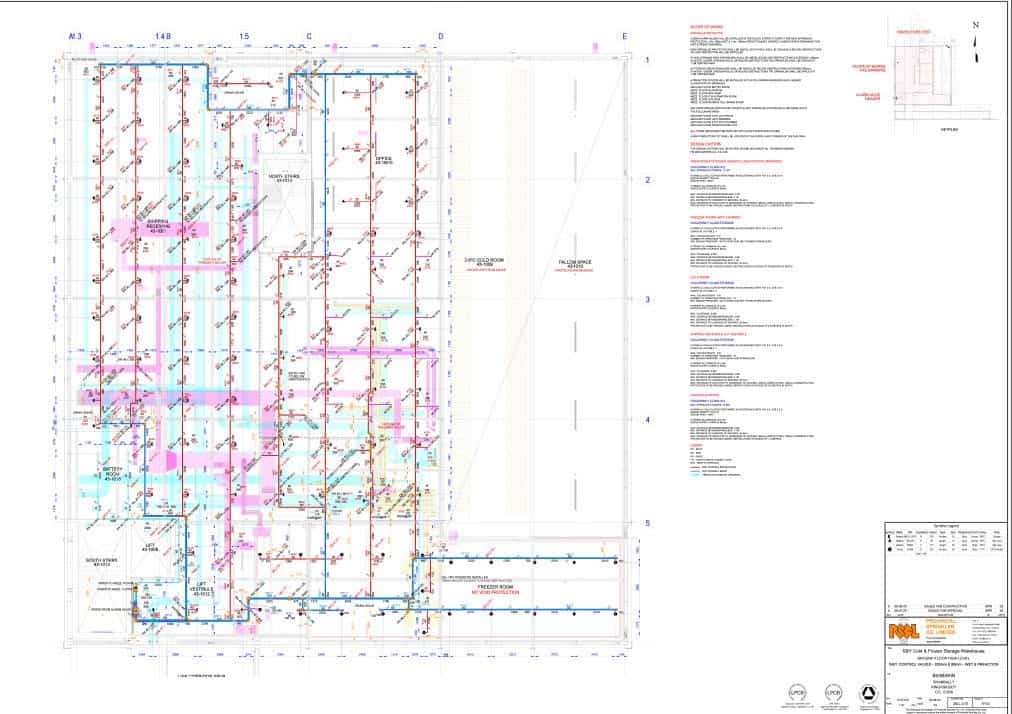Click the North Stairs room label
The image size is (1012, 714).
284,178
